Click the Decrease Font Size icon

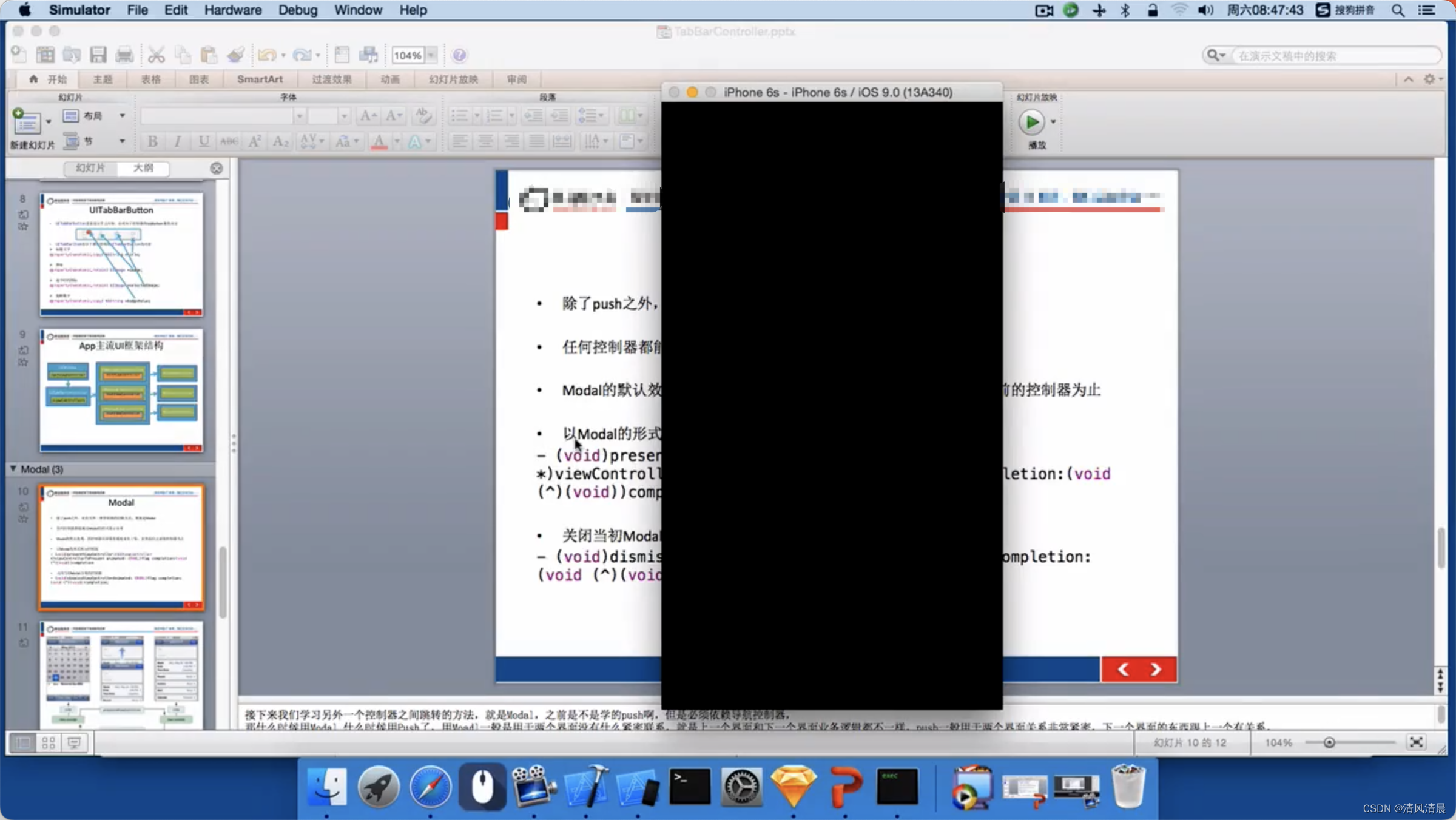394,115
